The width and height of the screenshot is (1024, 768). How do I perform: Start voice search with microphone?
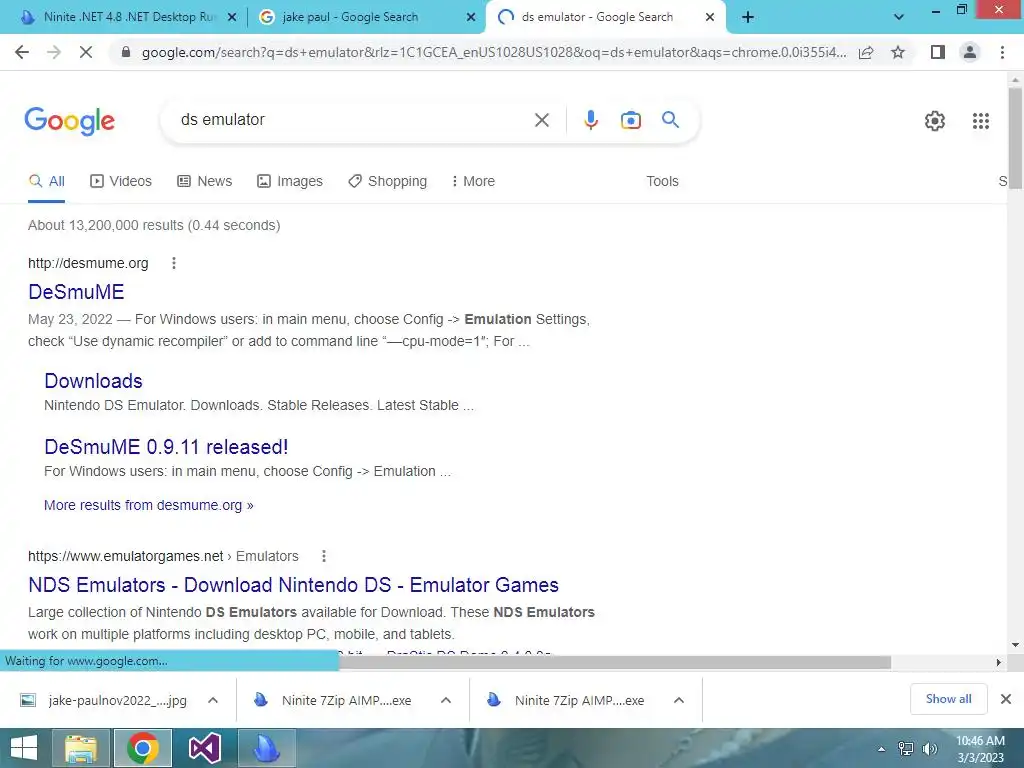pyautogui.click(x=591, y=120)
